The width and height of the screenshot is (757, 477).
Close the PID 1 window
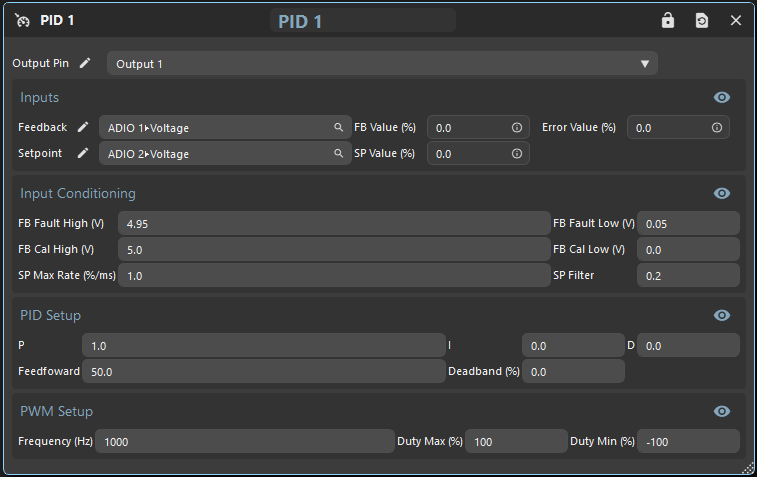pyautogui.click(x=736, y=20)
